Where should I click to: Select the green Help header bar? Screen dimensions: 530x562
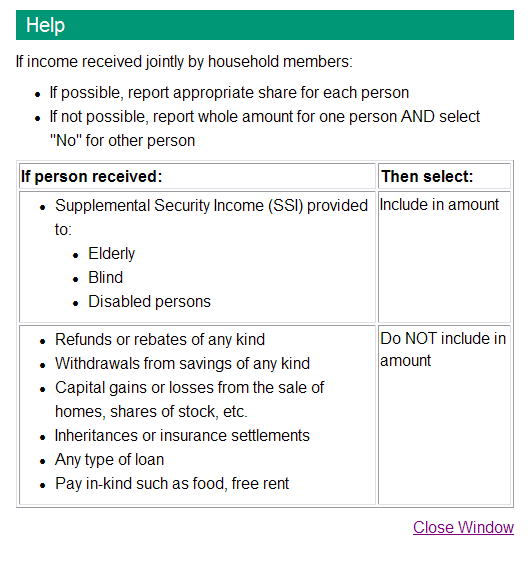[265, 25]
